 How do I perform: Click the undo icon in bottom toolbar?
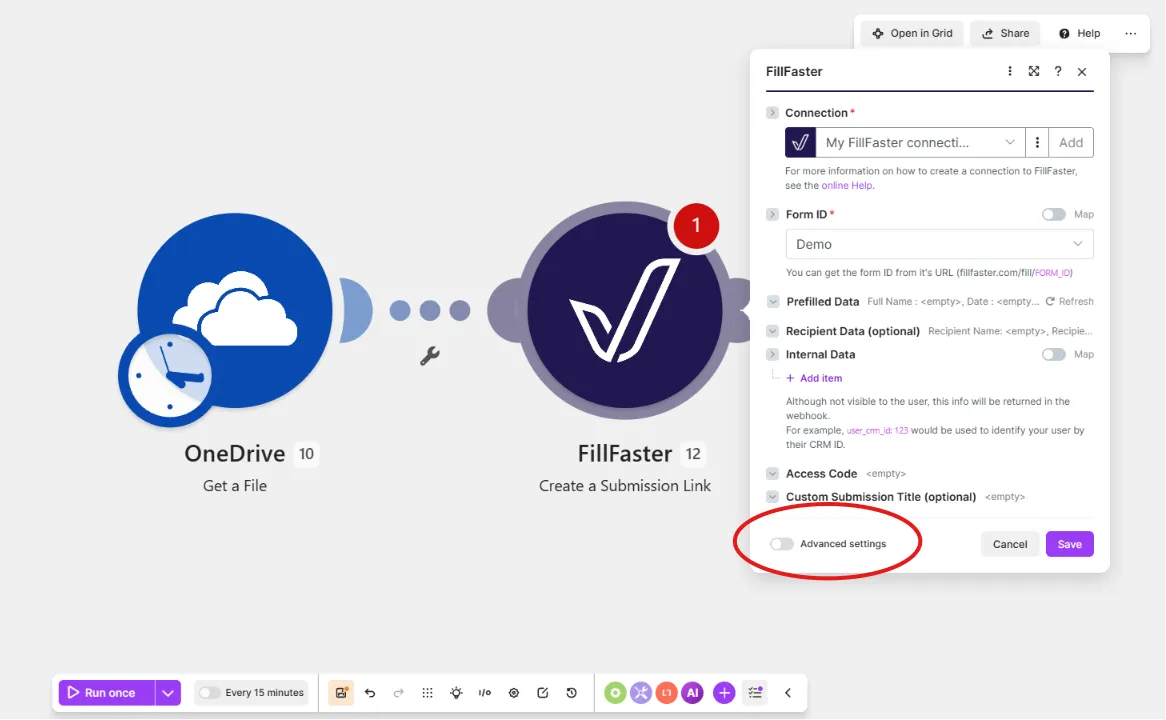tap(370, 692)
